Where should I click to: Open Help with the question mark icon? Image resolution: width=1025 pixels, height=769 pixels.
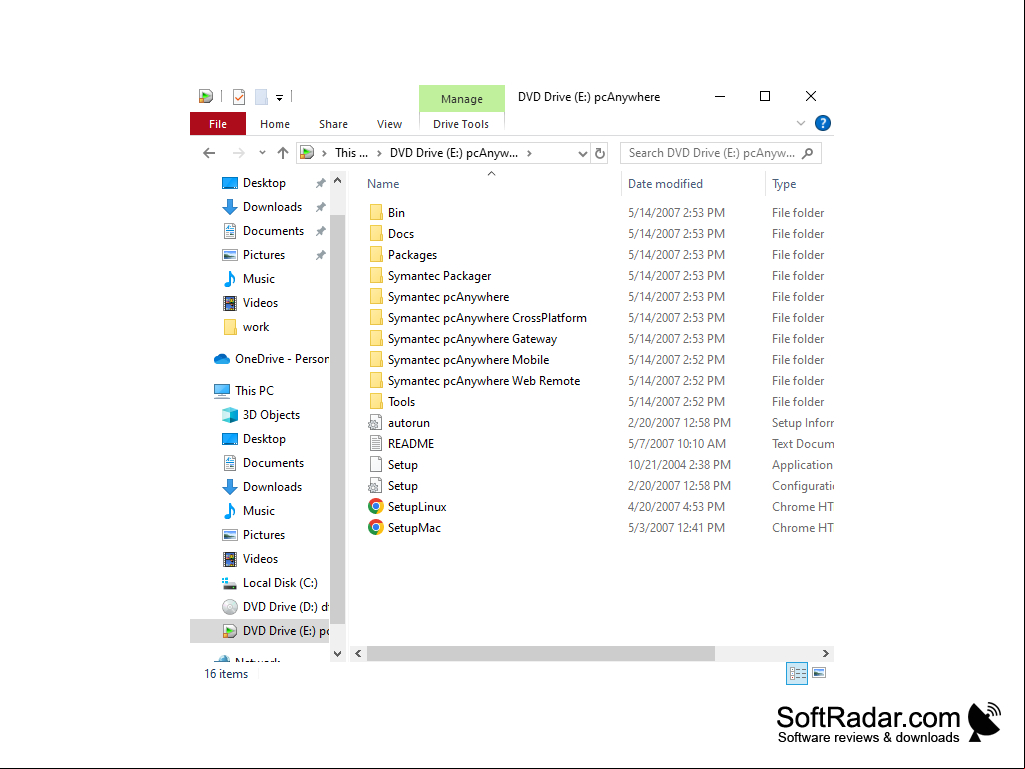822,123
